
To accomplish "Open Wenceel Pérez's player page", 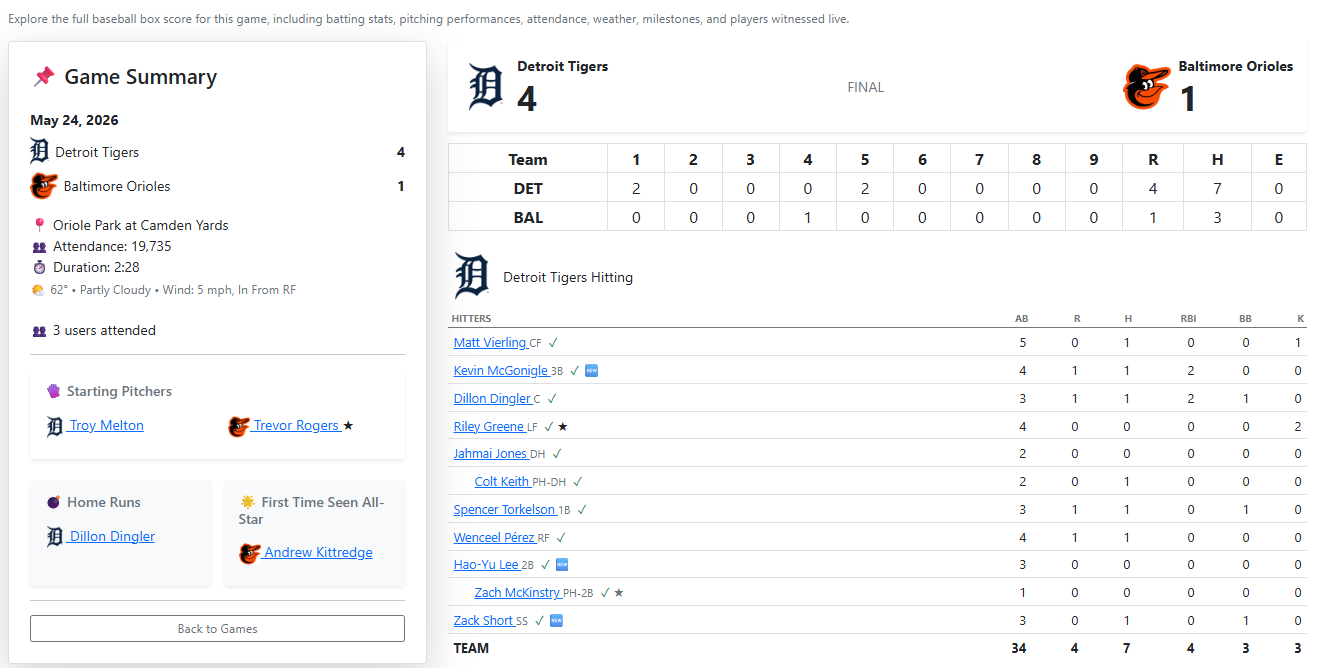I will coord(494,538).
